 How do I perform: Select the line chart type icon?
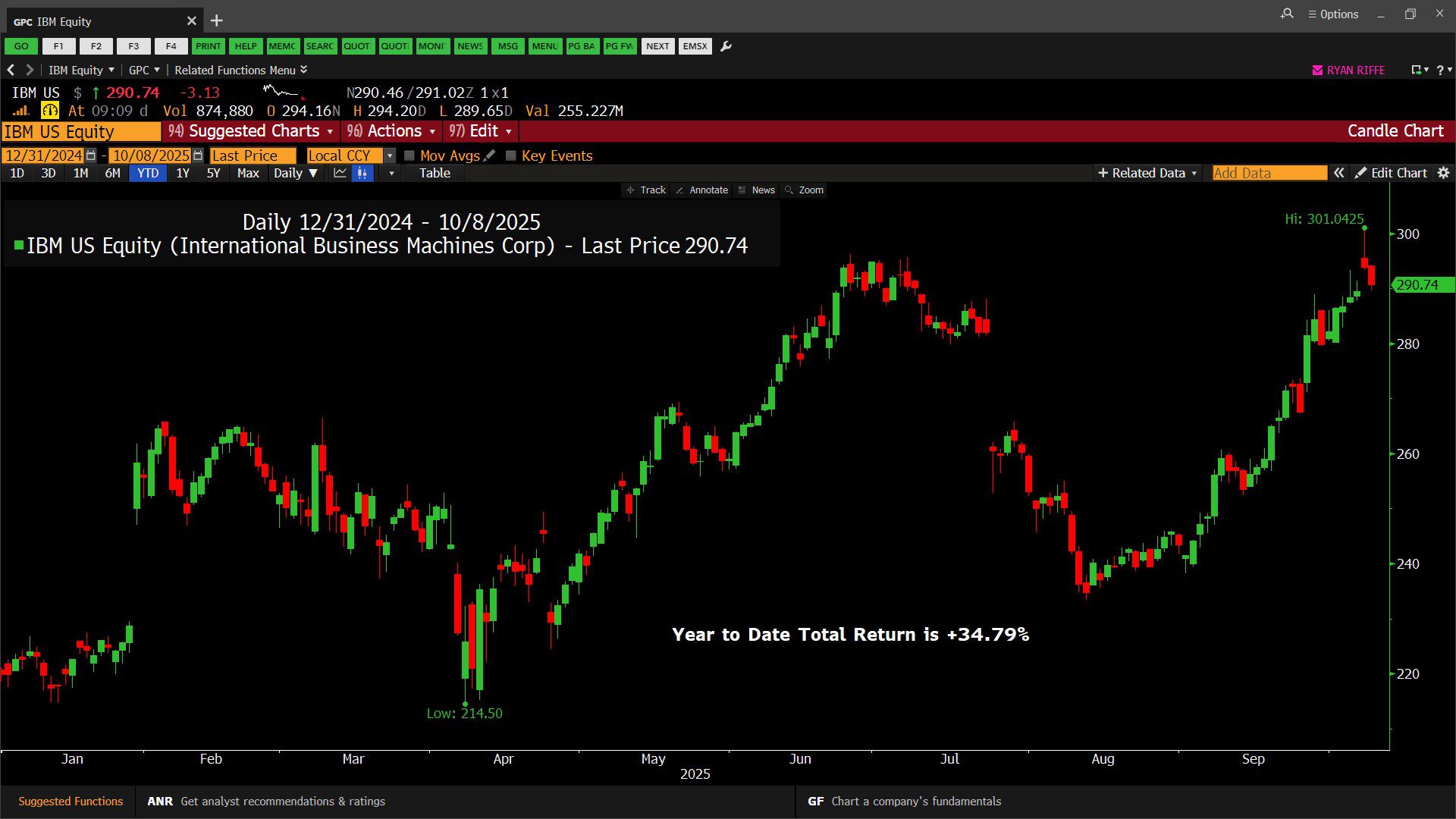coord(340,173)
